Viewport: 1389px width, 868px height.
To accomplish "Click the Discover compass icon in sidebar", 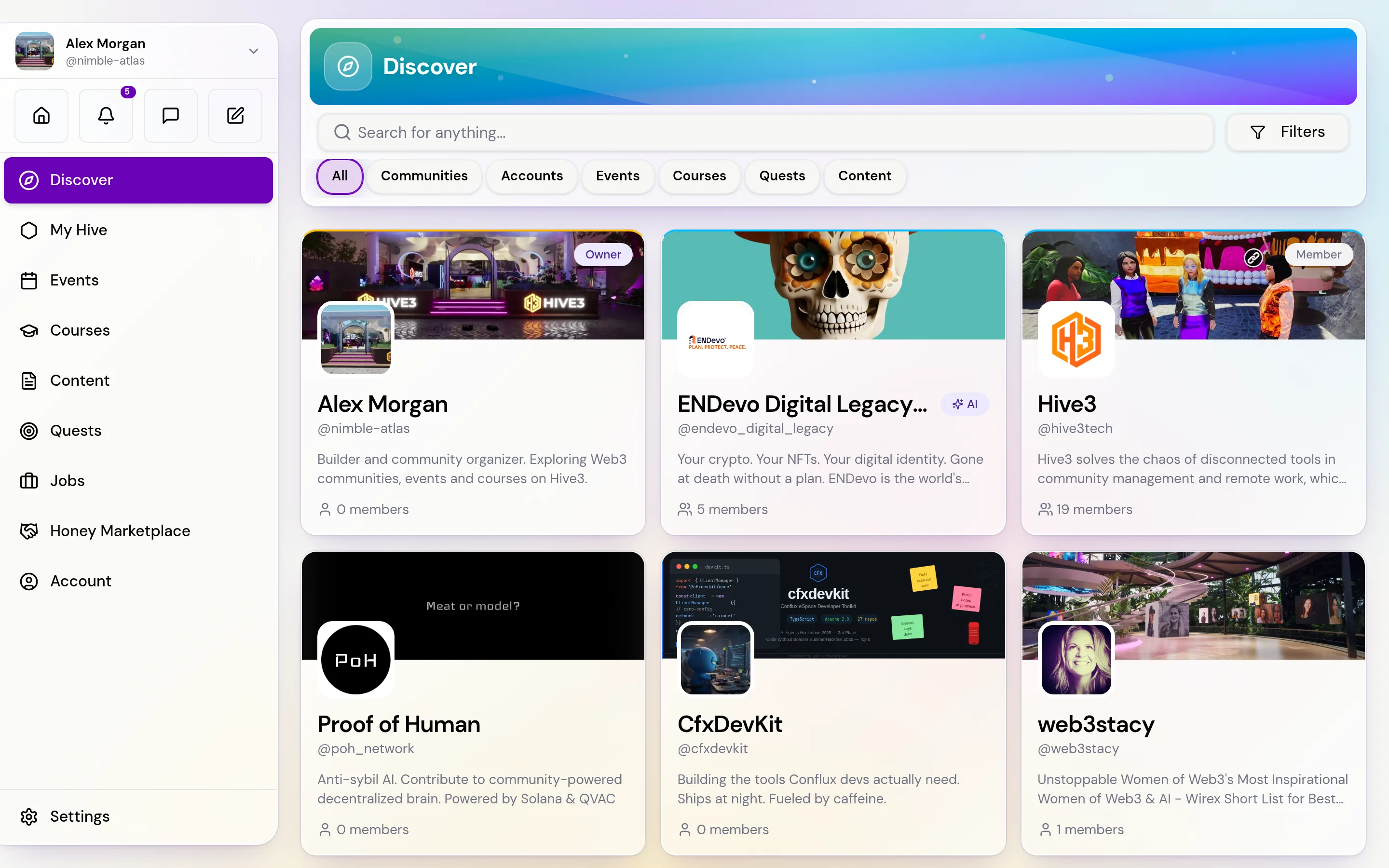I will (x=29, y=180).
